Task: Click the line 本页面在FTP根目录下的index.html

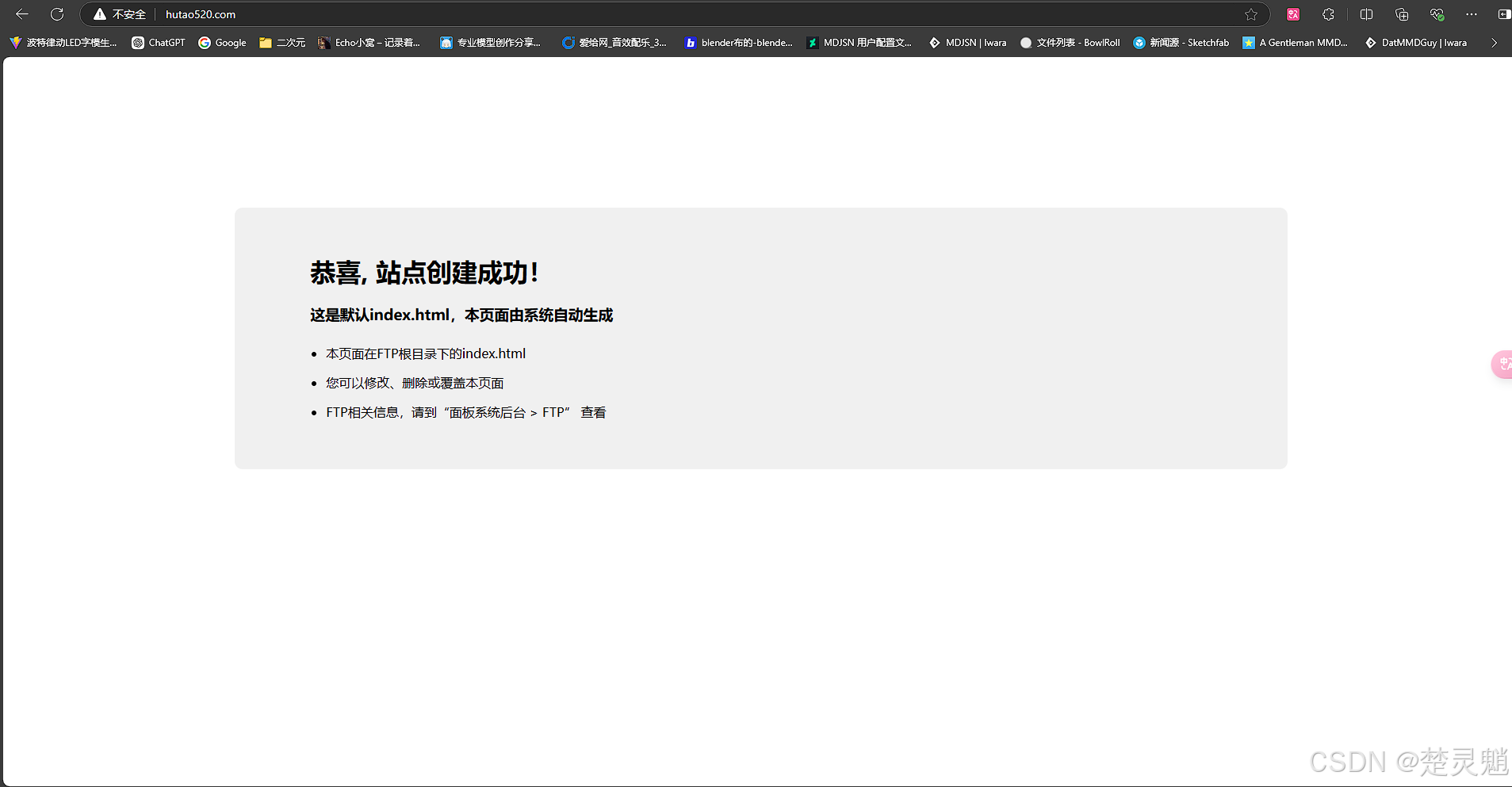Action: point(426,353)
